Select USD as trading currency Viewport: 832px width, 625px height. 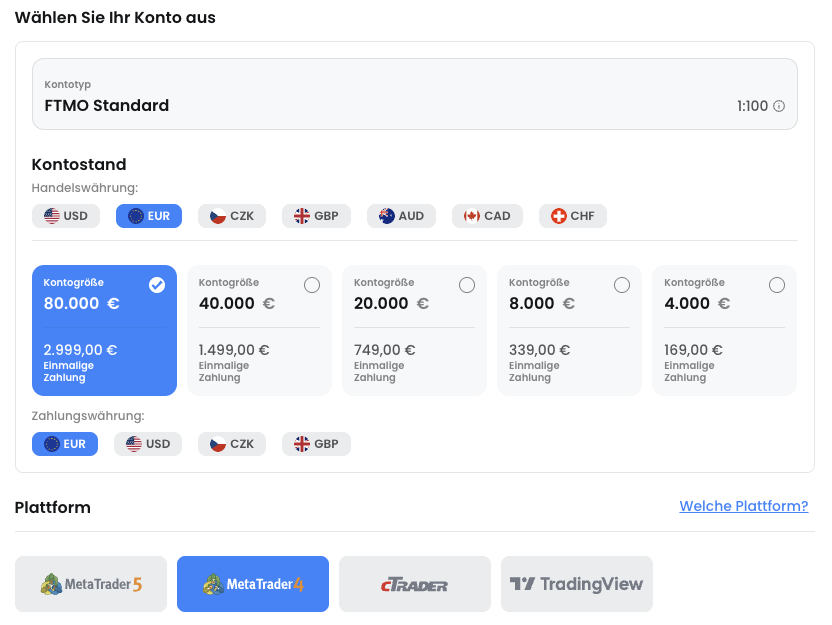[66, 216]
